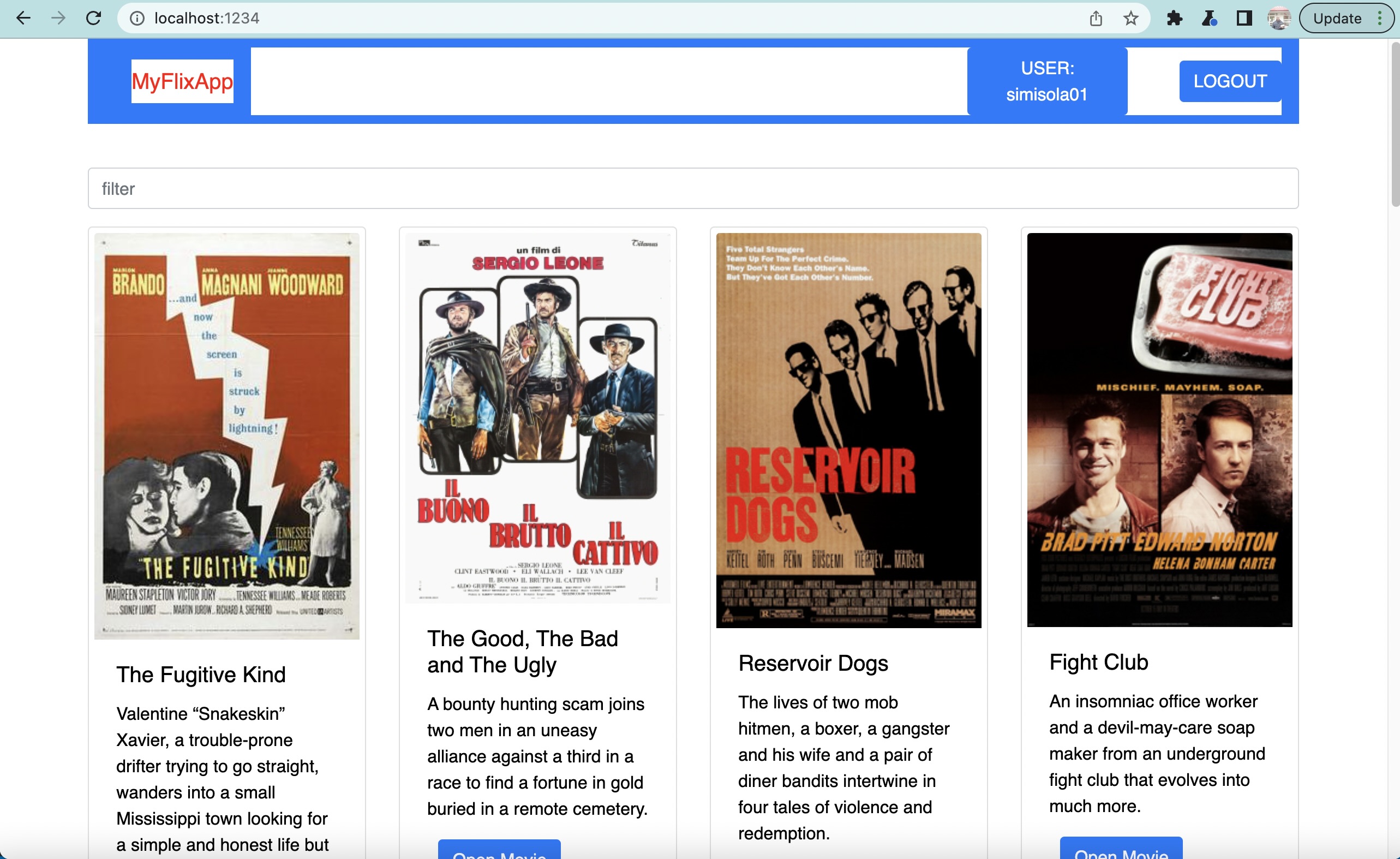The image size is (1400, 859).
Task: Click The Fugitive Kind description paragraph
Action: (223, 779)
